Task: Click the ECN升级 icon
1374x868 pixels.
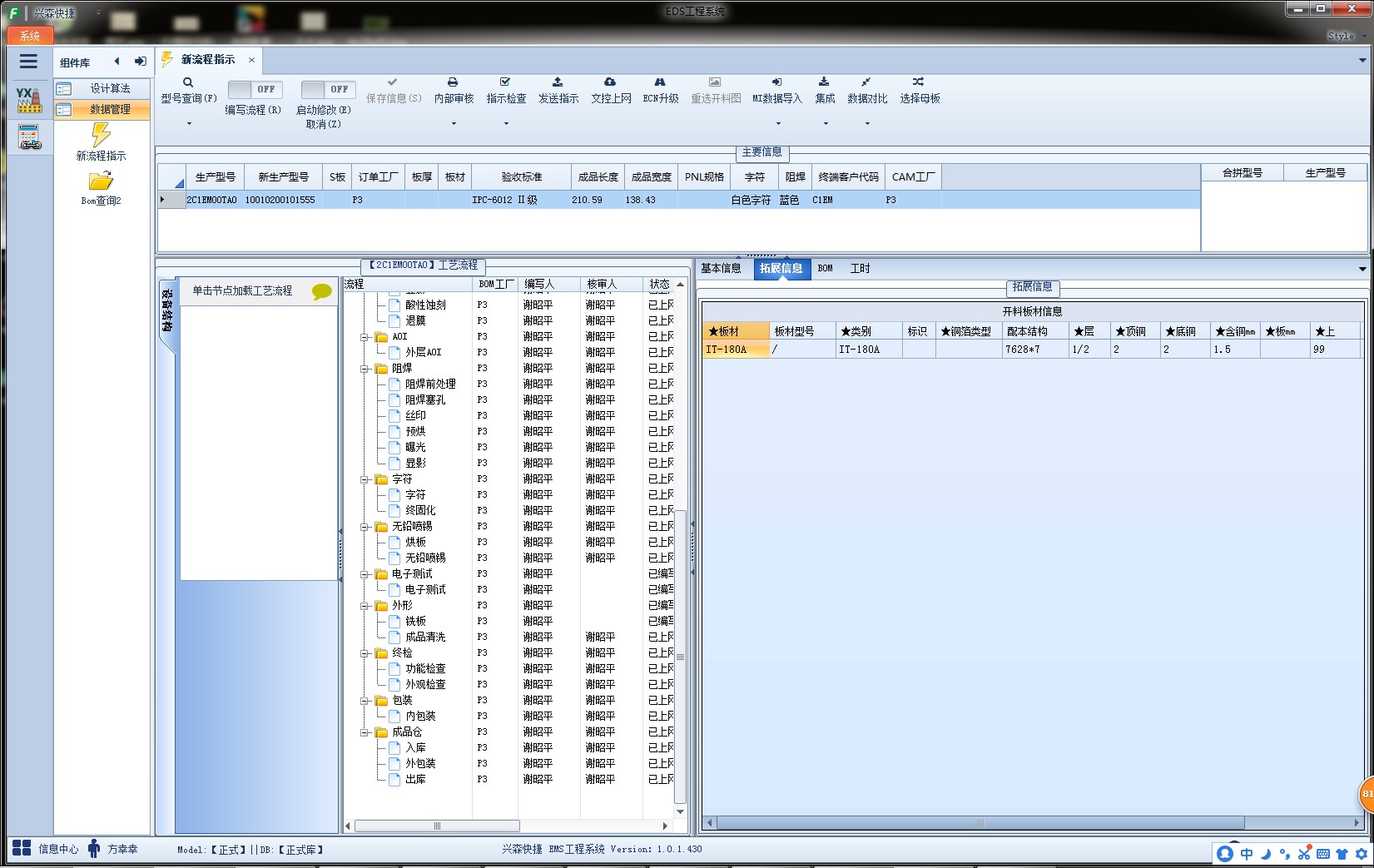Action: [x=660, y=82]
